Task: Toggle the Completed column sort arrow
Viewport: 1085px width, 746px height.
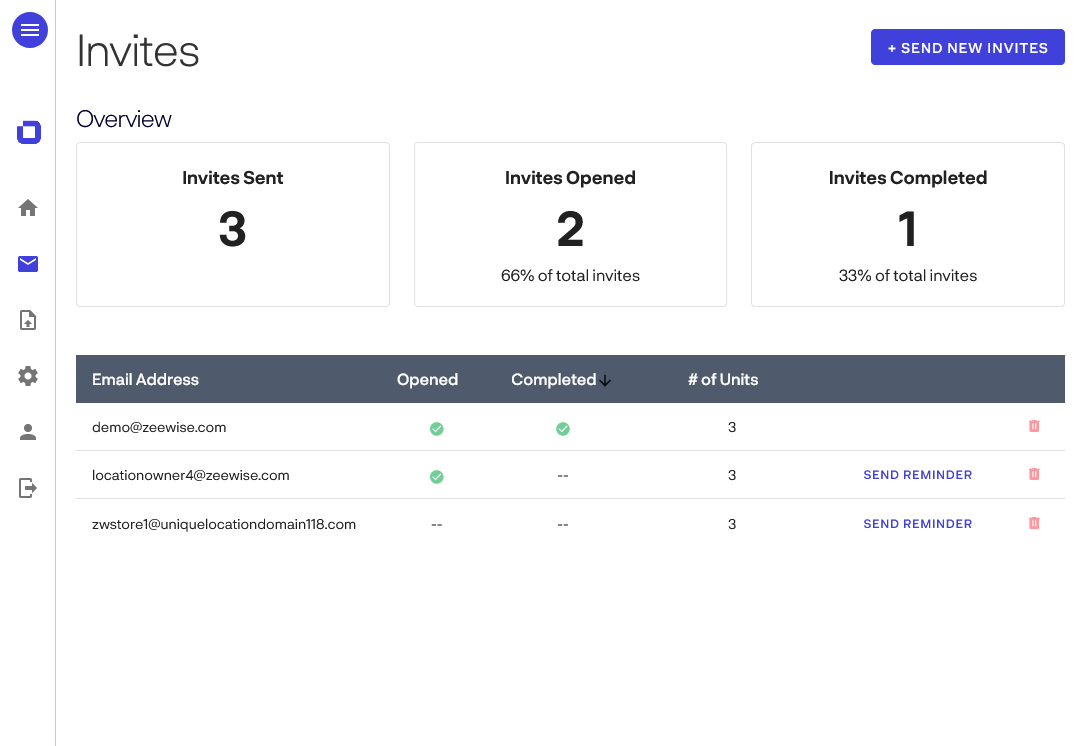Action: (604, 380)
